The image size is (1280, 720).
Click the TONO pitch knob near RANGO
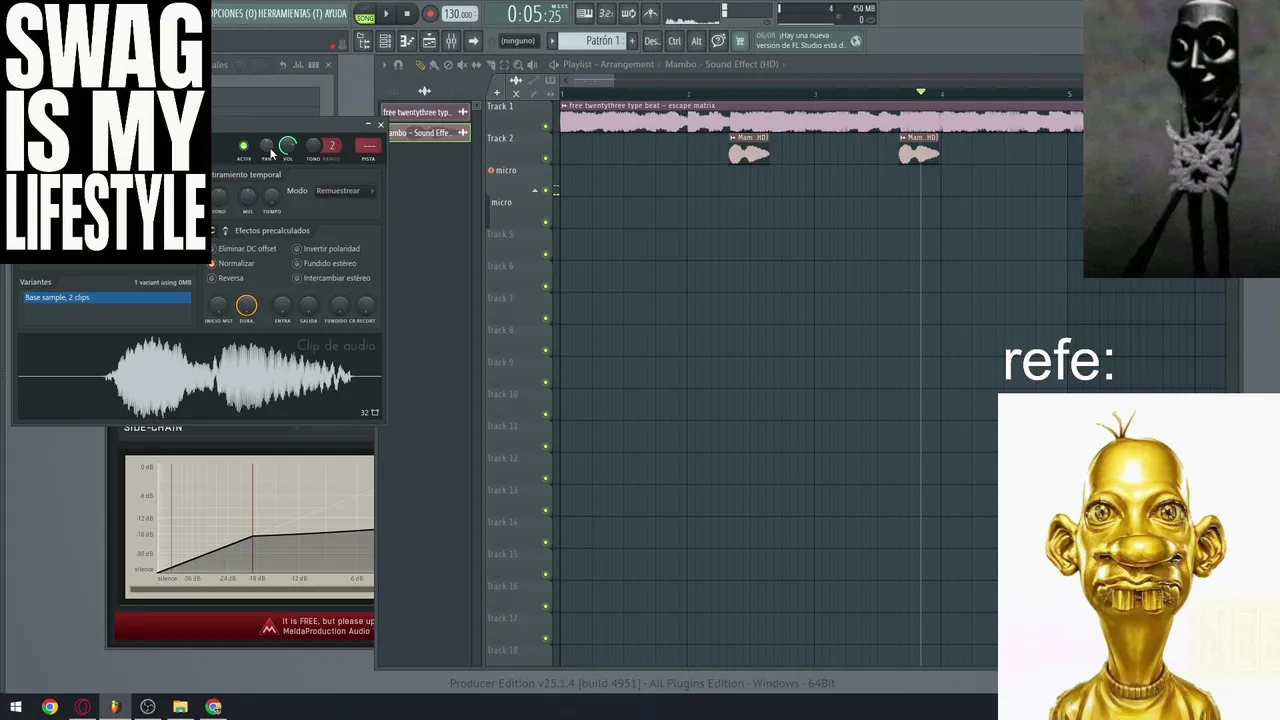coord(313,146)
